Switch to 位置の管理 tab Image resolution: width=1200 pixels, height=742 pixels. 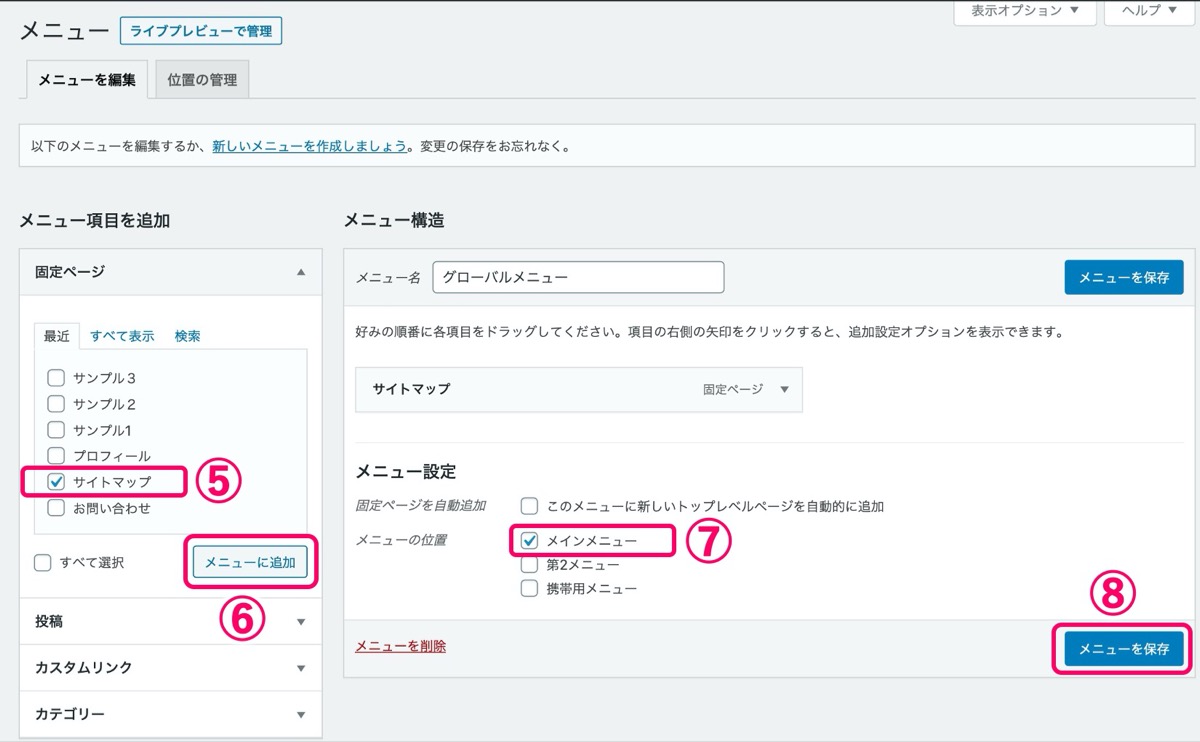click(x=203, y=80)
